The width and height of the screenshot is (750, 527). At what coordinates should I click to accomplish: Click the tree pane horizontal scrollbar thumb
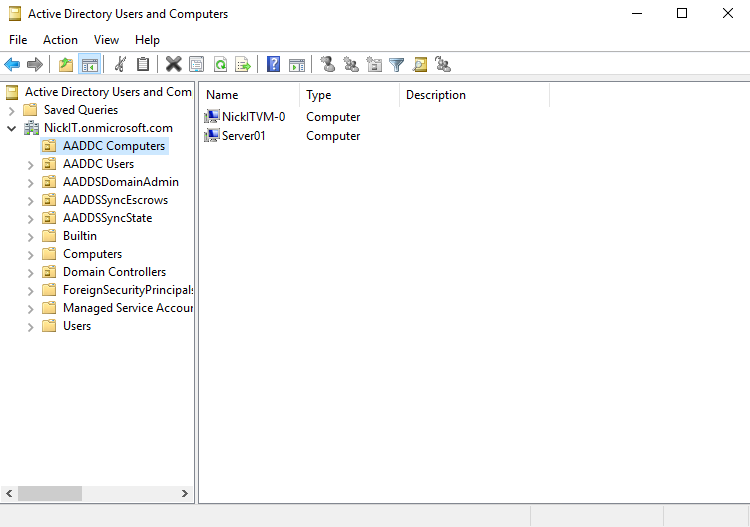click(50, 493)
